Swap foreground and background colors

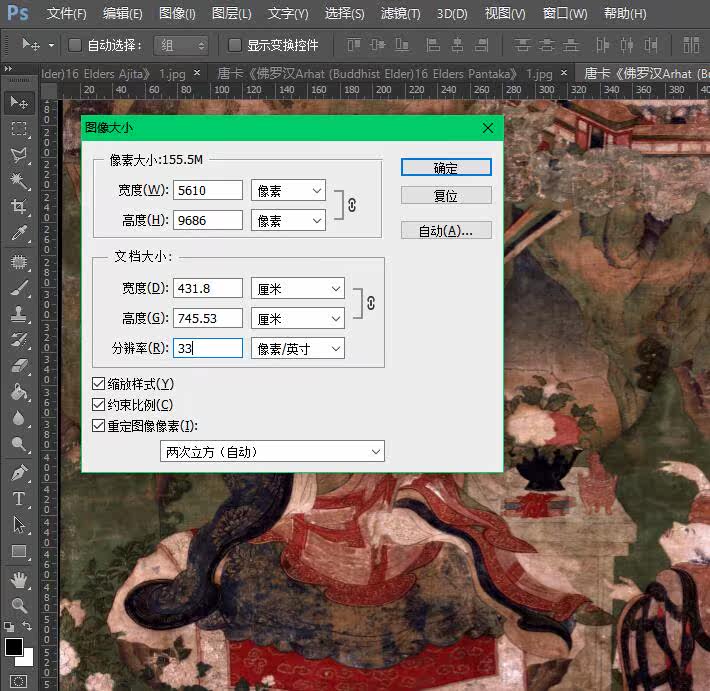coord(27,626)
